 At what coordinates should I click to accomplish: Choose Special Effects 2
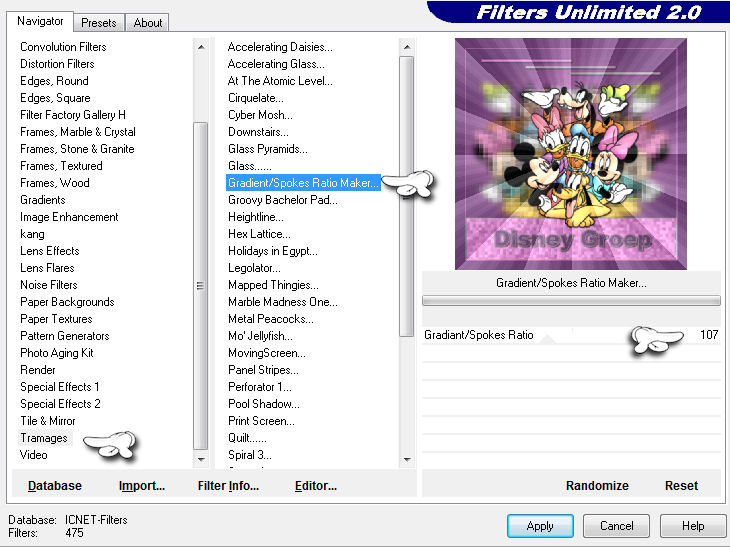(x=60, y=404)
